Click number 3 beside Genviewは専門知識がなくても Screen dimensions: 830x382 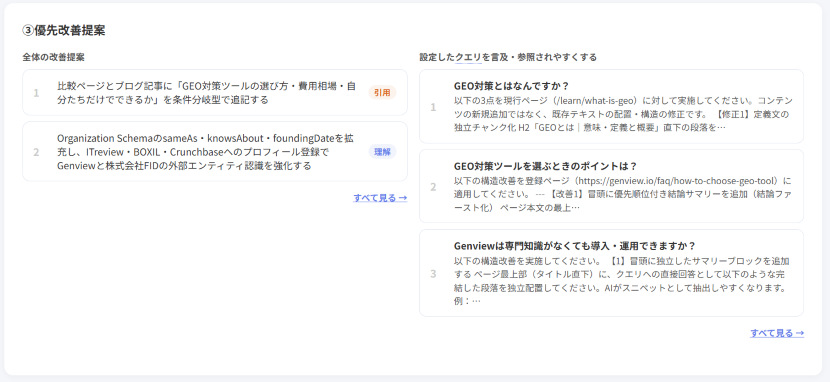coord(433,274)
